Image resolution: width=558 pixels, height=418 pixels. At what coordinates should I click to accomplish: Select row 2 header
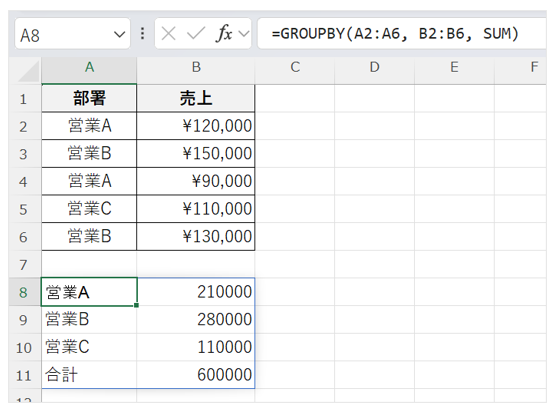pos(24,126)
